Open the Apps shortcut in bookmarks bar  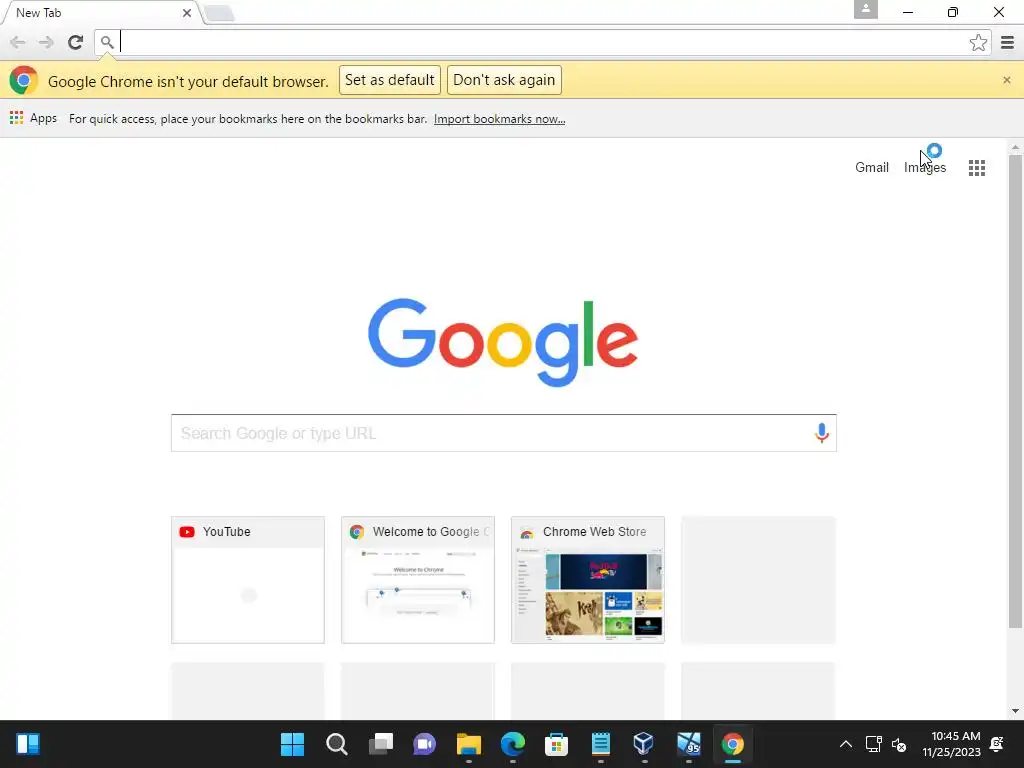[x=33, y=118]
